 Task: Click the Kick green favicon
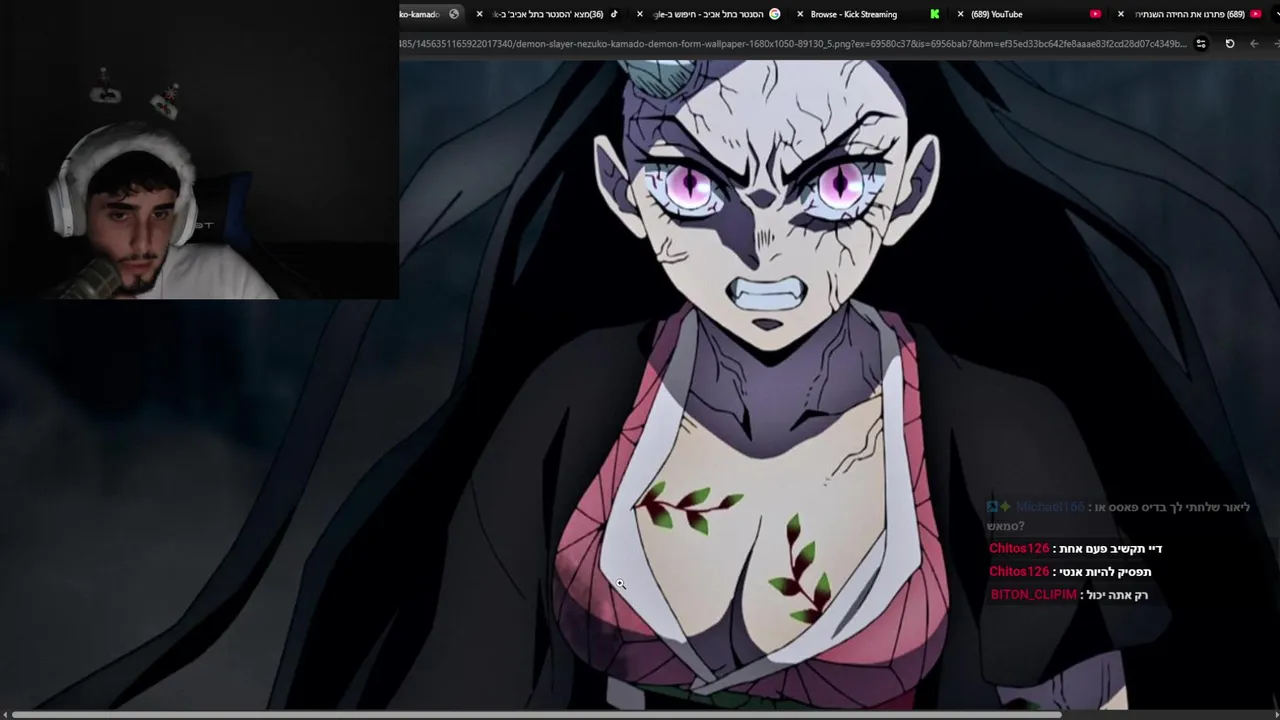pyautogui.click(x=934, y=14)
